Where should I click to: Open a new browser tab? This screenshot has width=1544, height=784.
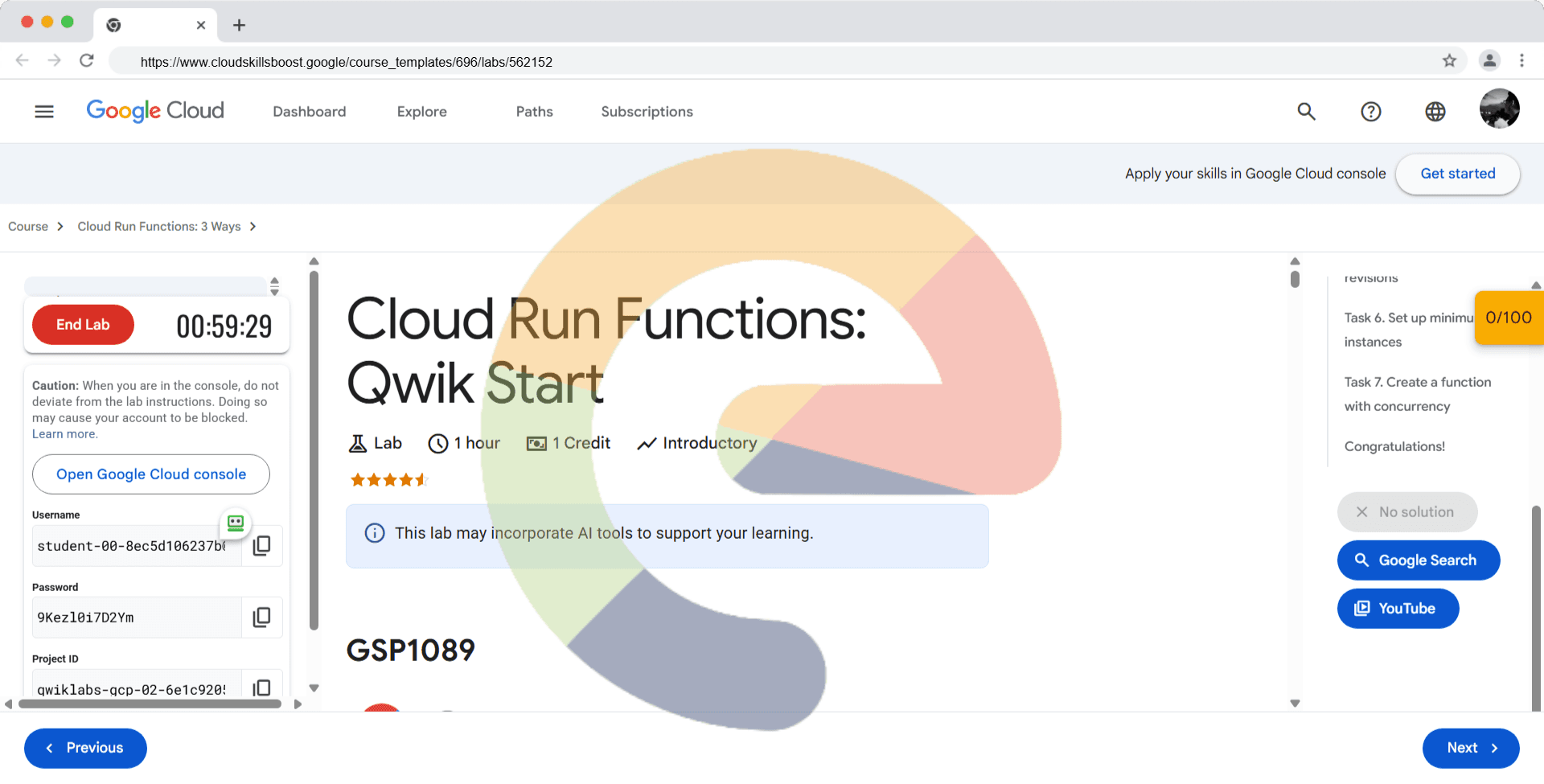coord(239,25)
